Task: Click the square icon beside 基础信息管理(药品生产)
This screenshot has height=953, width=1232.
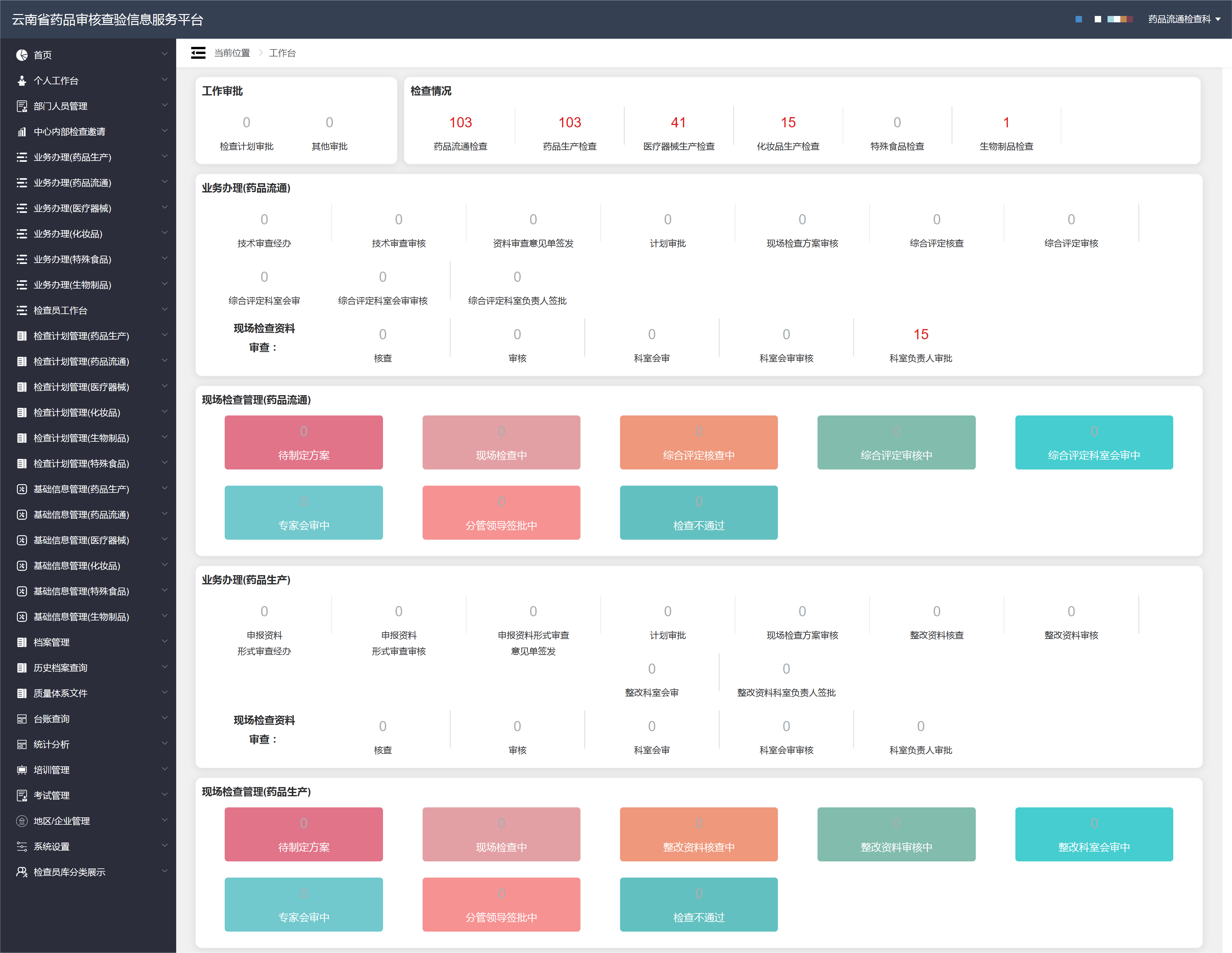Action: coord(21,489)
